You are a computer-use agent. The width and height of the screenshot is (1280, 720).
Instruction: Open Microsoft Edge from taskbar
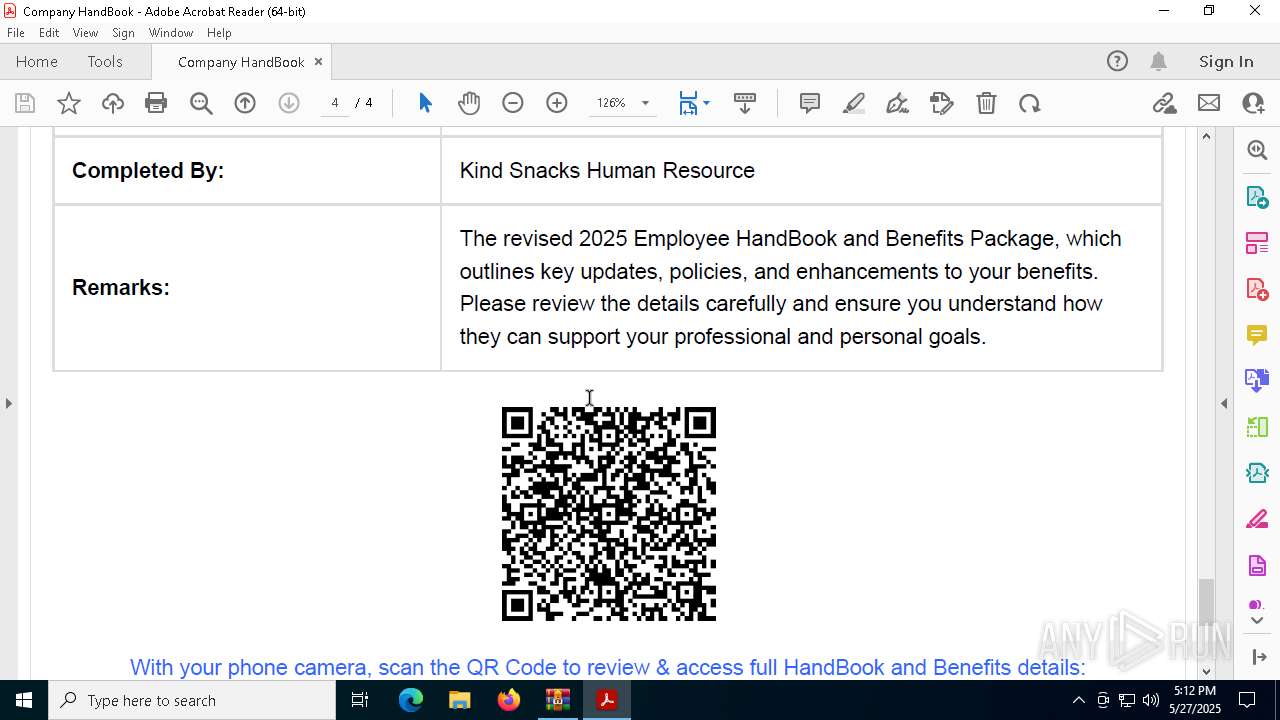pos(411,700)
